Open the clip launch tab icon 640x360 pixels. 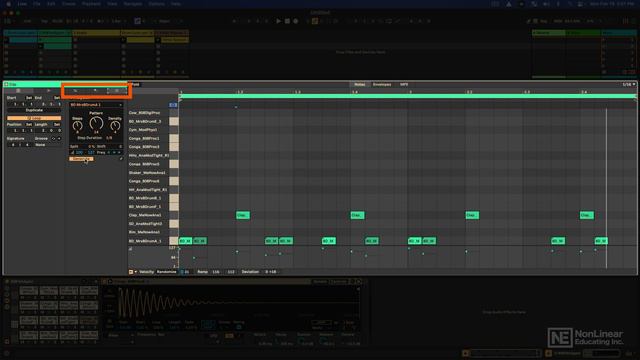(x=48, y=91)
